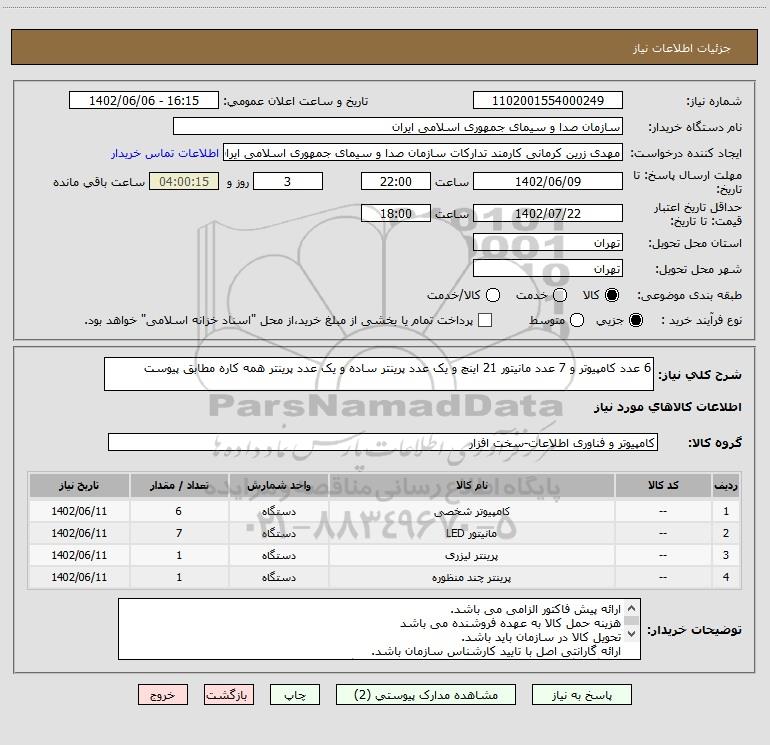Select the متوسط purchase type radio
Image resolution: width=770 pixels, height=745 pixels.
[x=577, y=320]
